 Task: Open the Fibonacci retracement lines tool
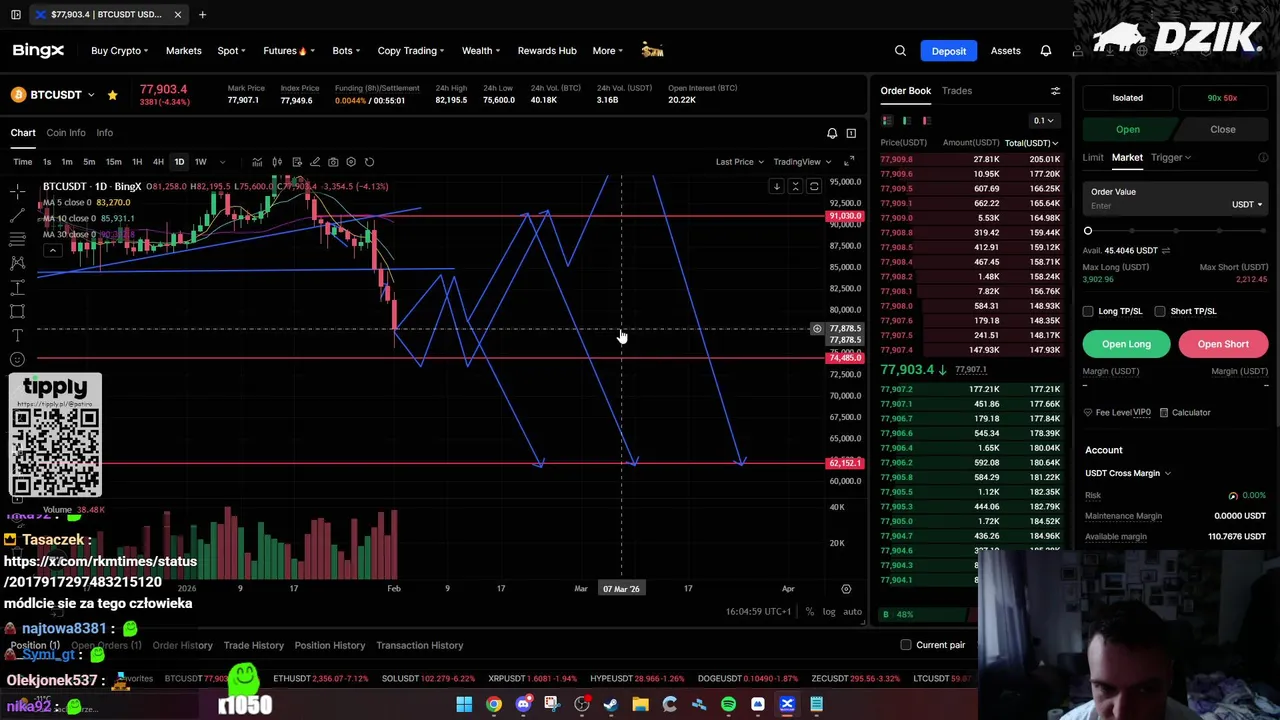coord(17,238)
